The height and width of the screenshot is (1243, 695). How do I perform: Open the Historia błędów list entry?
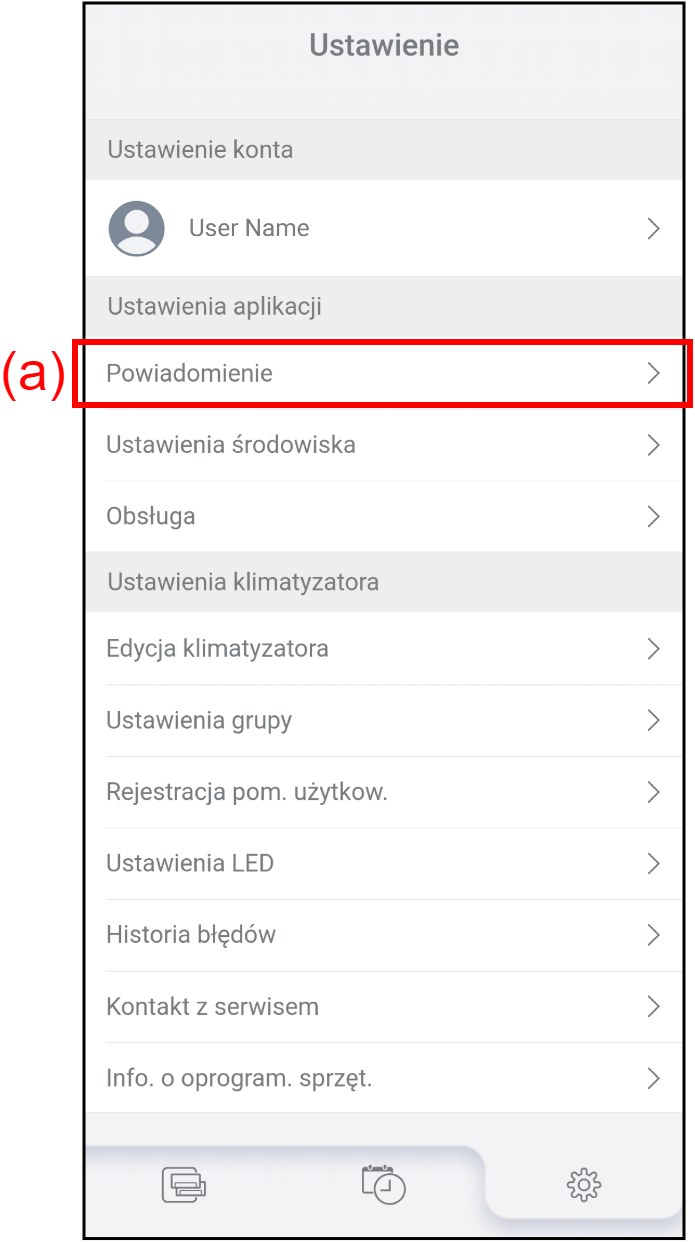click(x=191, y=935)
